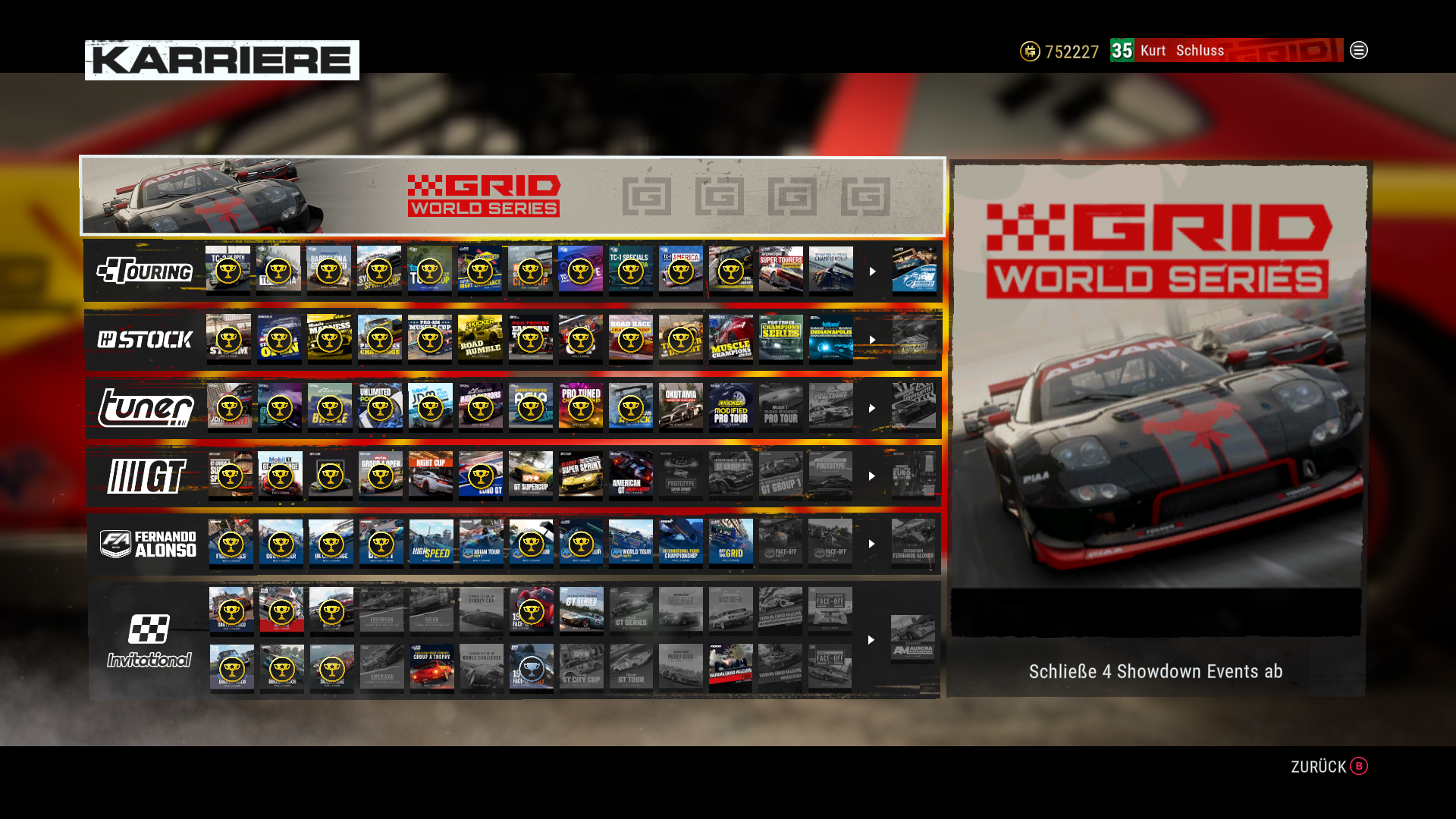The height and width of the screenshot is (819, 1456).
Task: Open the High Speed event tile
Action: coord(430,543)
